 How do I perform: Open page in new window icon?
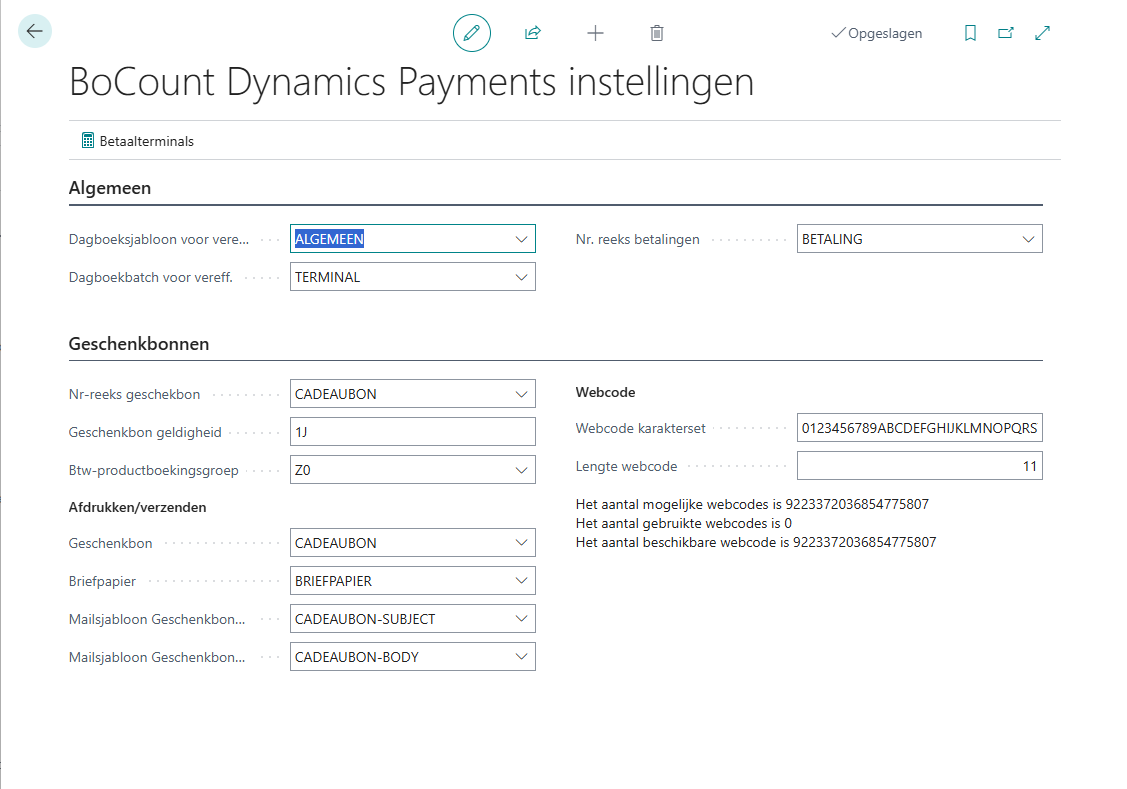pyautogui.click(x=1006, y=33)
